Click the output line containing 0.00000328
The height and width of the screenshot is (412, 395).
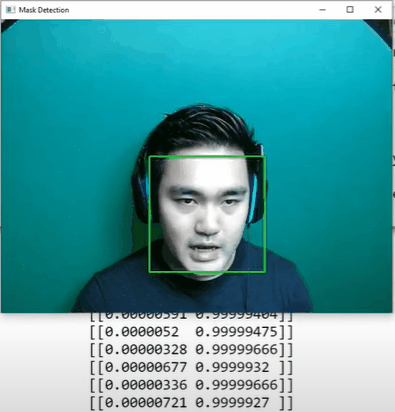(x=191, y=349)
